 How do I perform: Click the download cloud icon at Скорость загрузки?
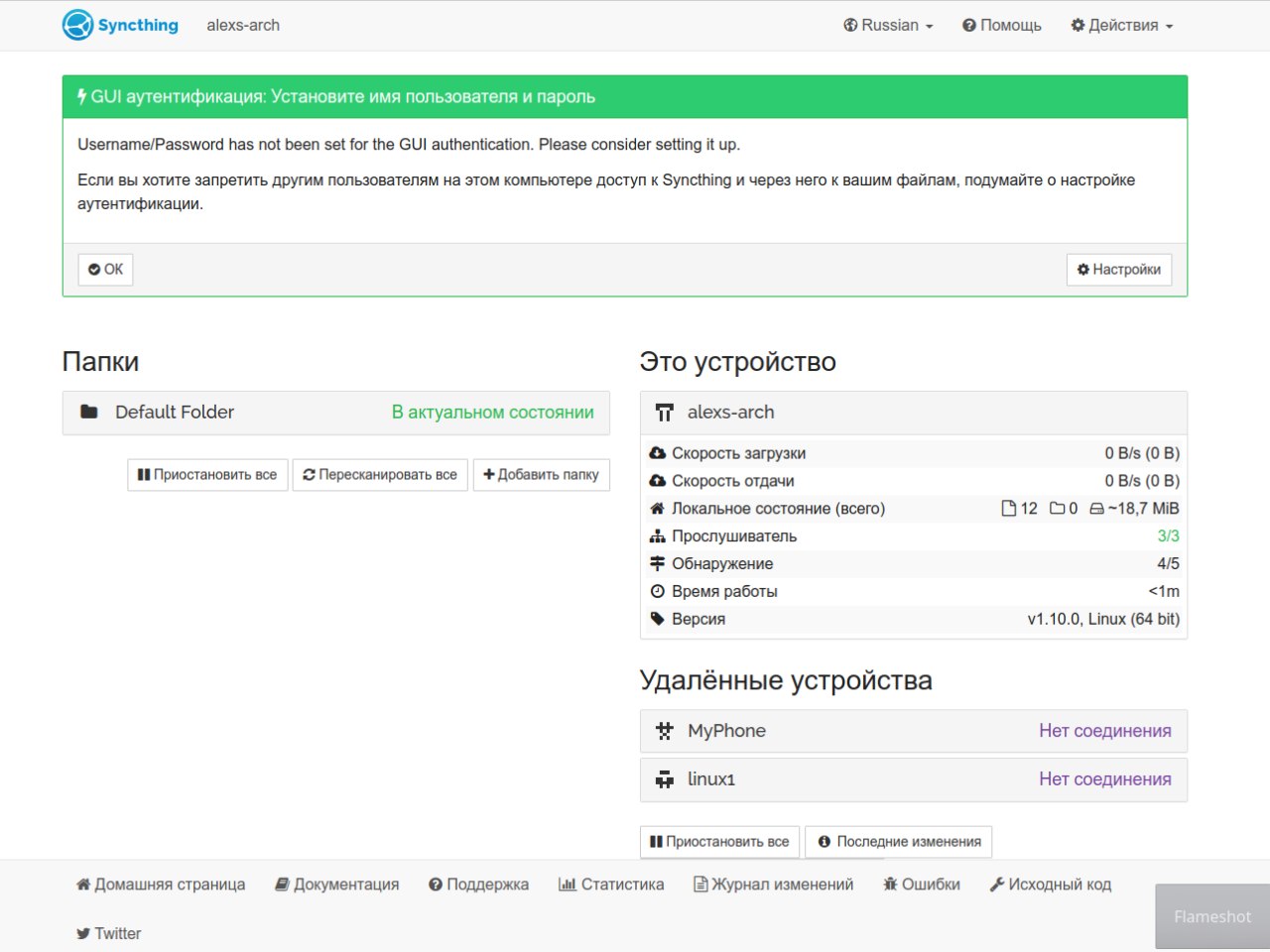pos(657,453)
